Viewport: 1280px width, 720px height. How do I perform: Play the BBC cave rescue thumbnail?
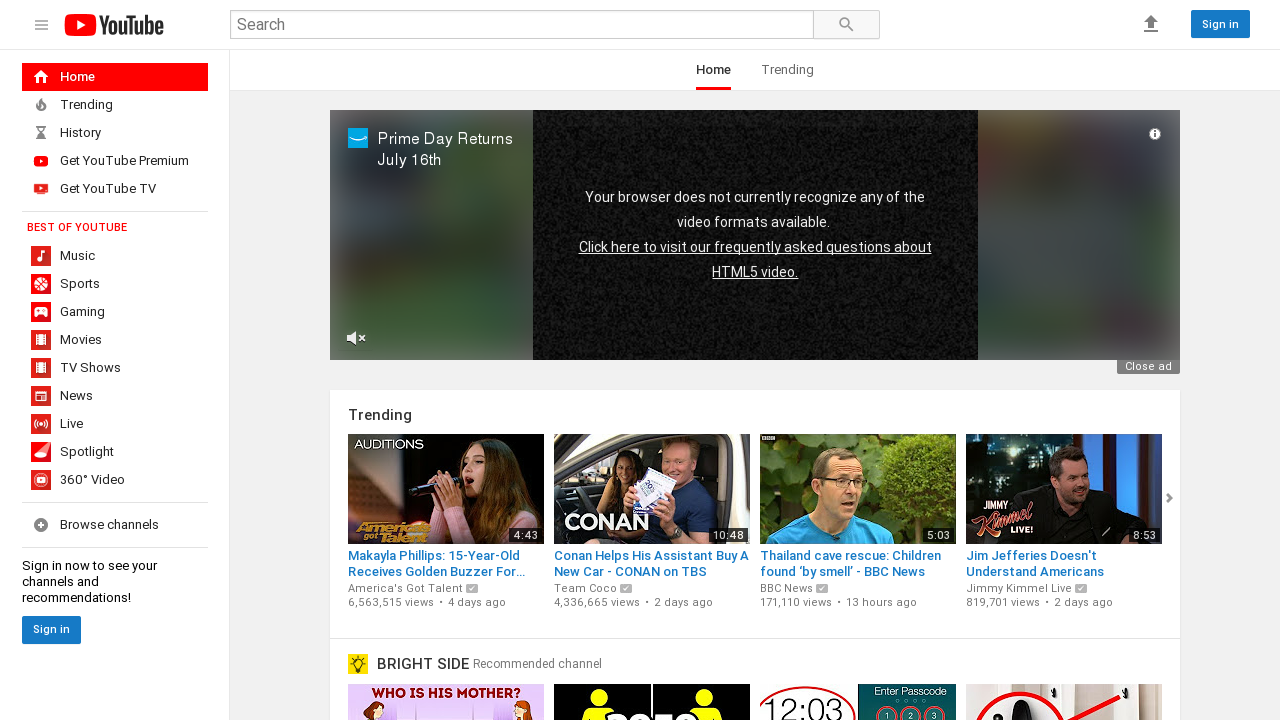858,489
